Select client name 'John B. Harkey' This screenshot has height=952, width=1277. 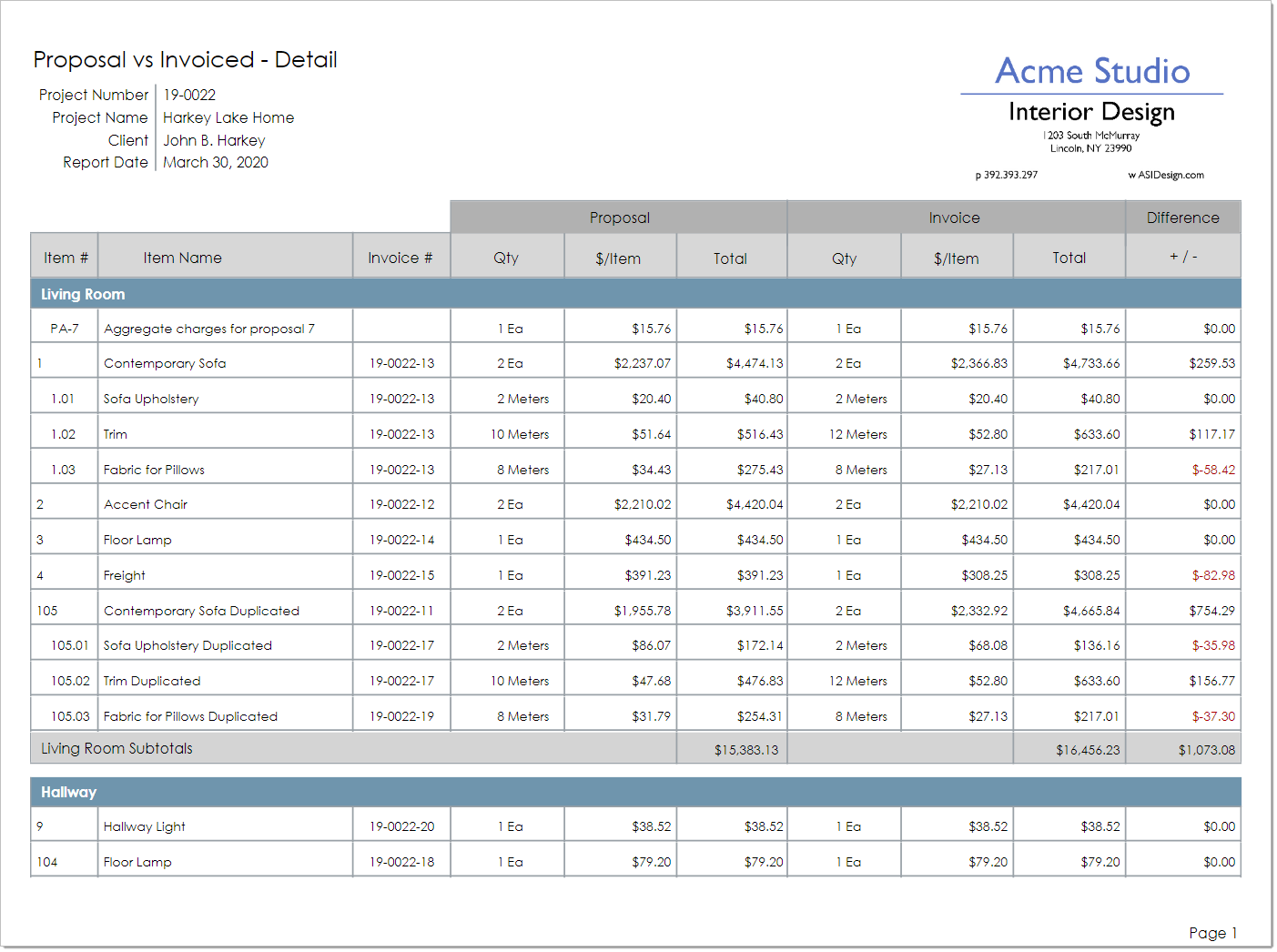(214, 140)
